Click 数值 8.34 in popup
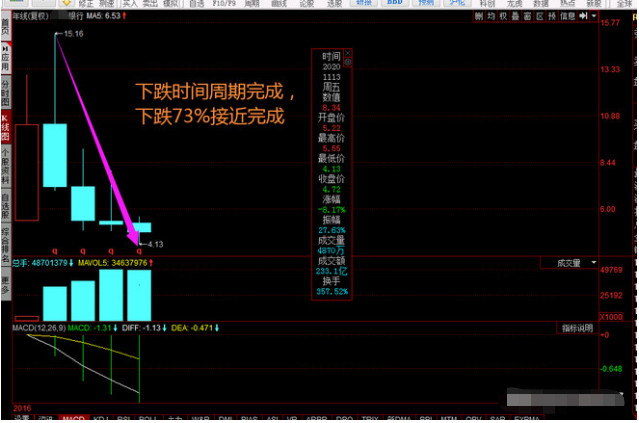Image resolution: width=639 pixels, height=423 pixels. click(331, 108)
